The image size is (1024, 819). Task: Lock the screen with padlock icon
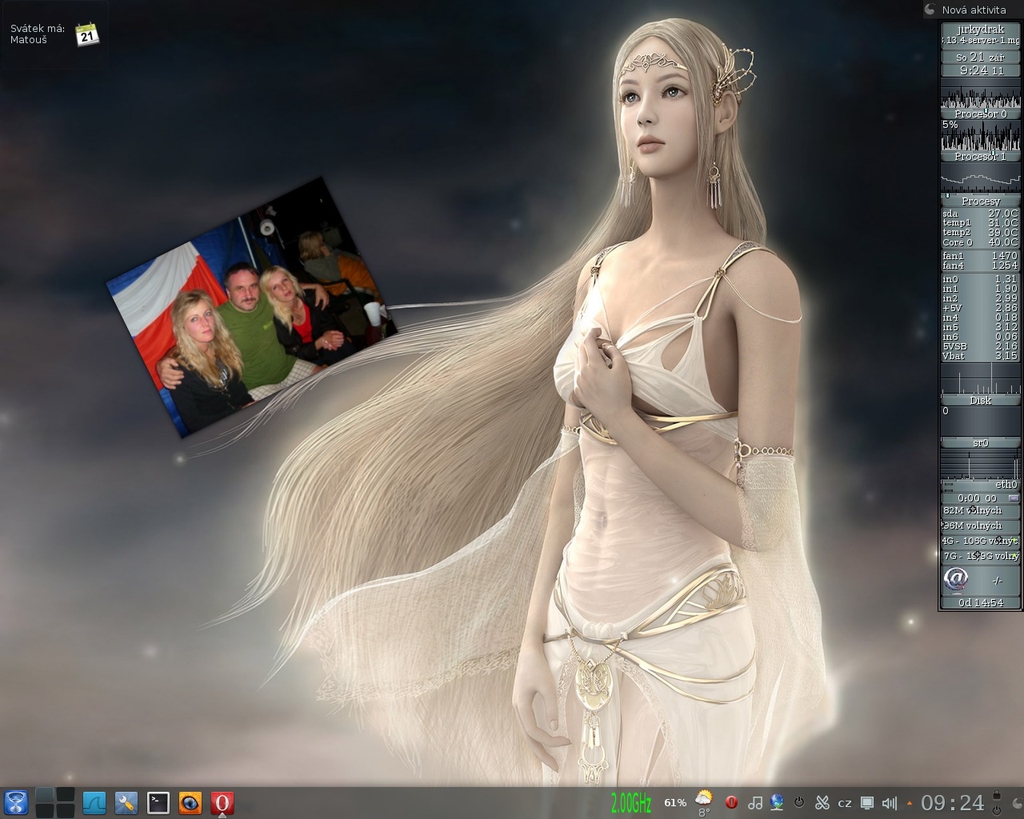(x=997, y=795)
